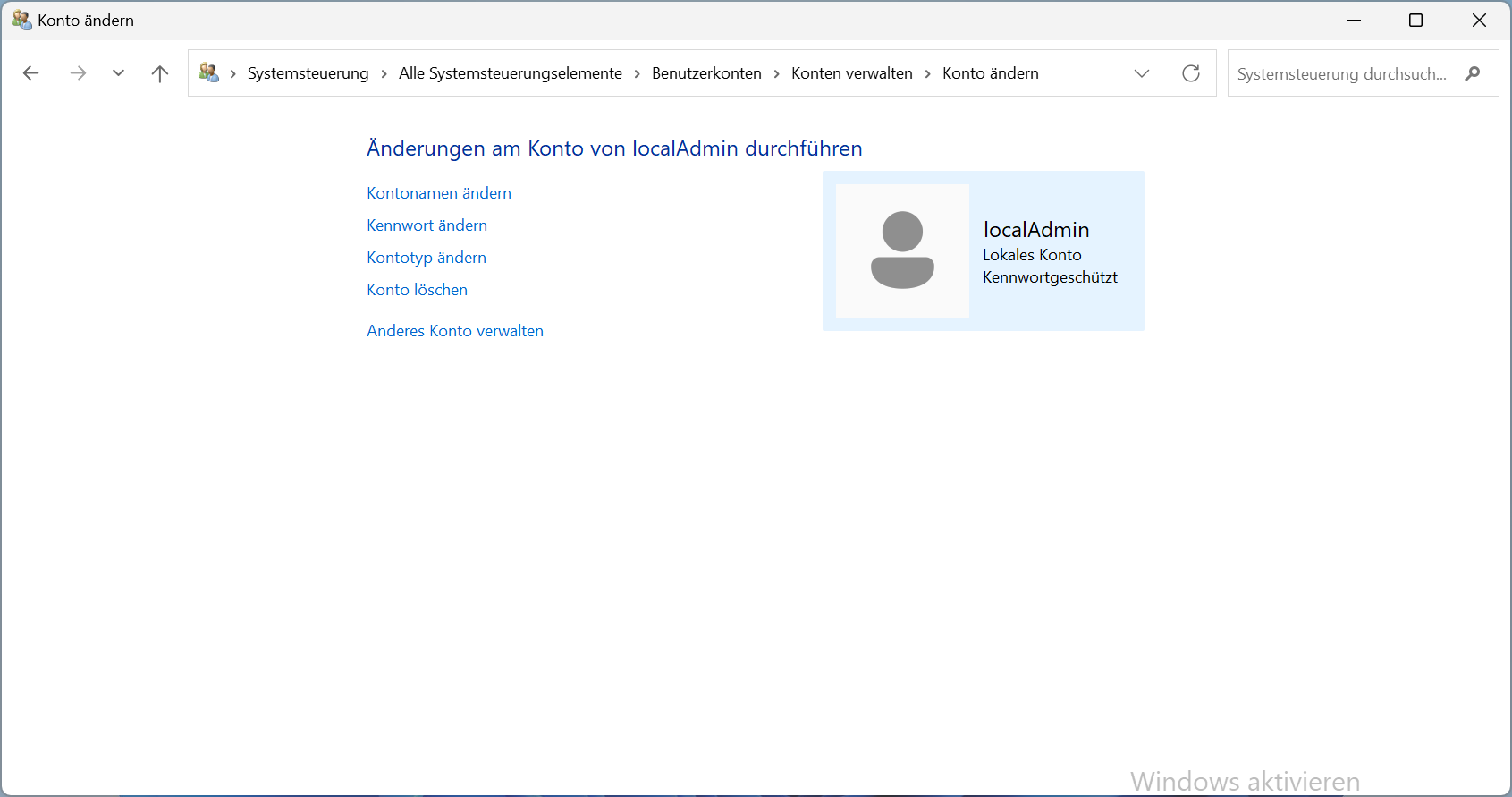The image size is (1512, 797).
Task: Click the search magnifier icon
Action: [x=1472, y=73]
